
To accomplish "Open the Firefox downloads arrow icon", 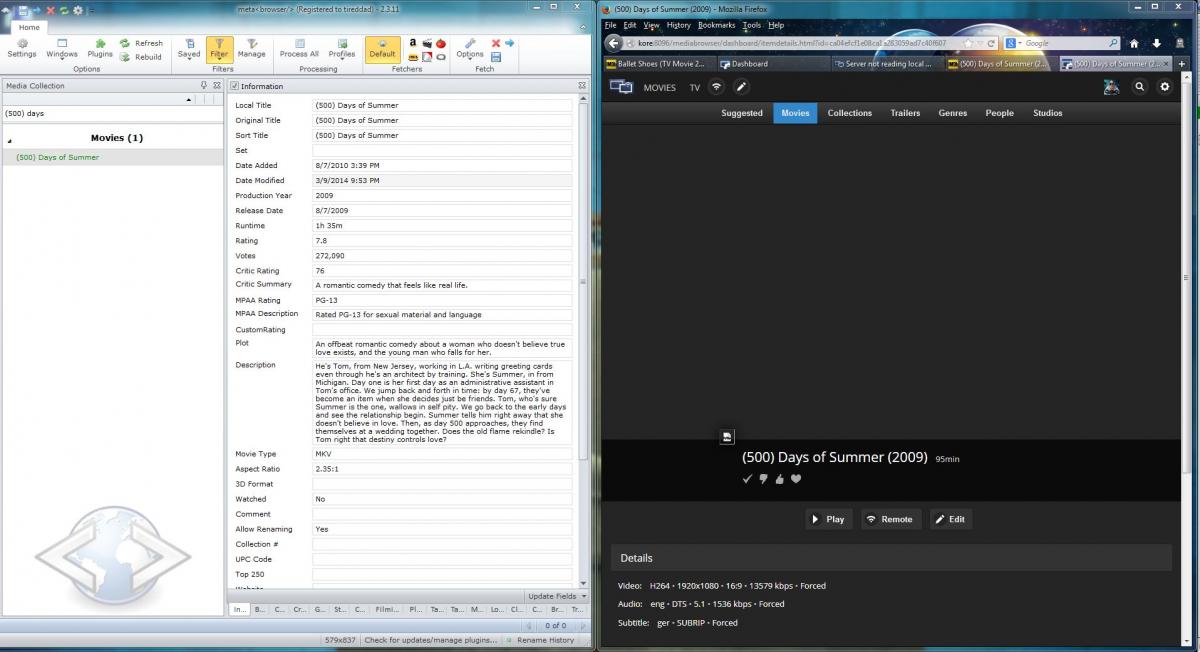I will coord(1157,44).
